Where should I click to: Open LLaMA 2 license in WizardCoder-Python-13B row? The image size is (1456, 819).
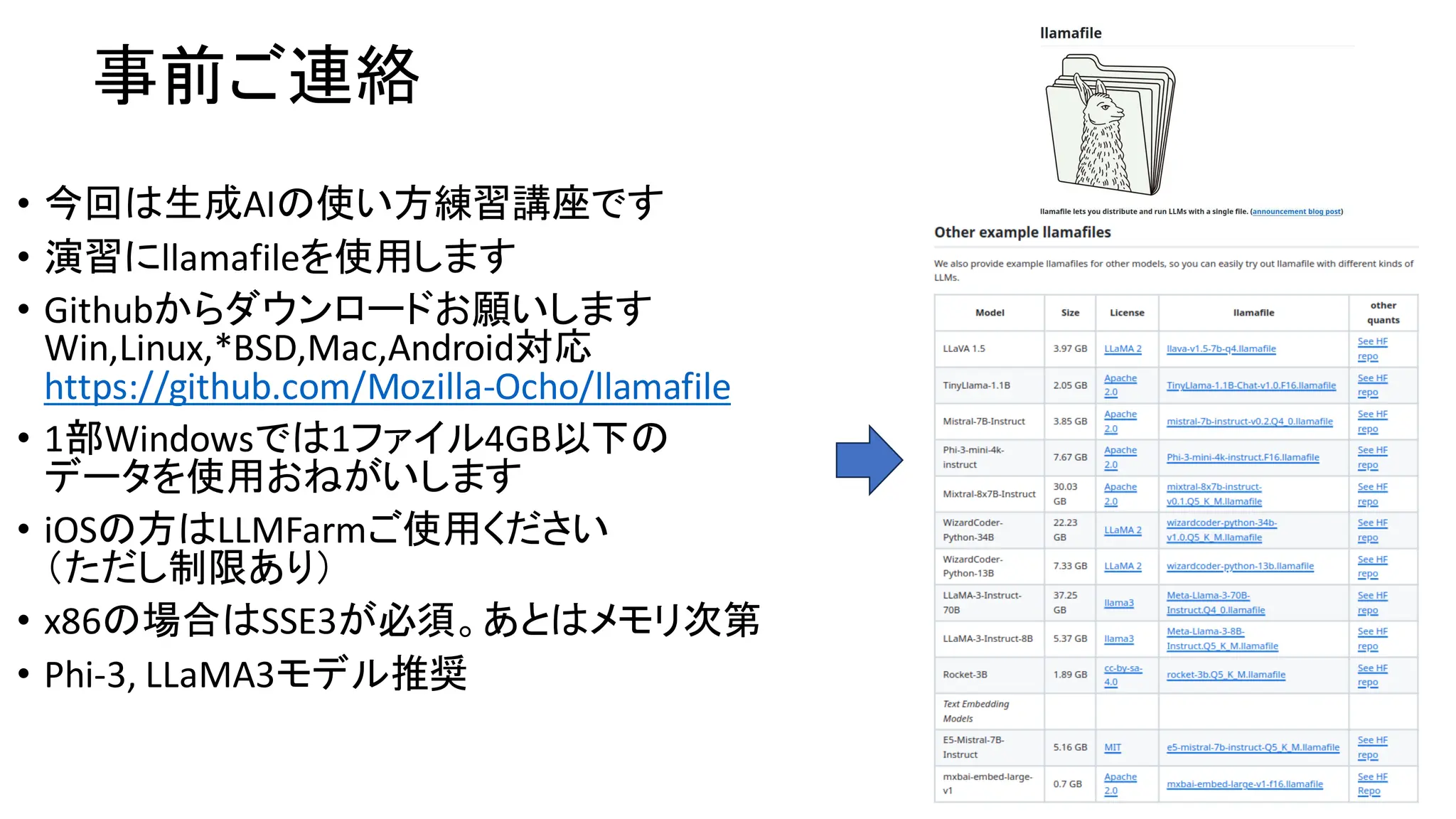click(1123, 567)
